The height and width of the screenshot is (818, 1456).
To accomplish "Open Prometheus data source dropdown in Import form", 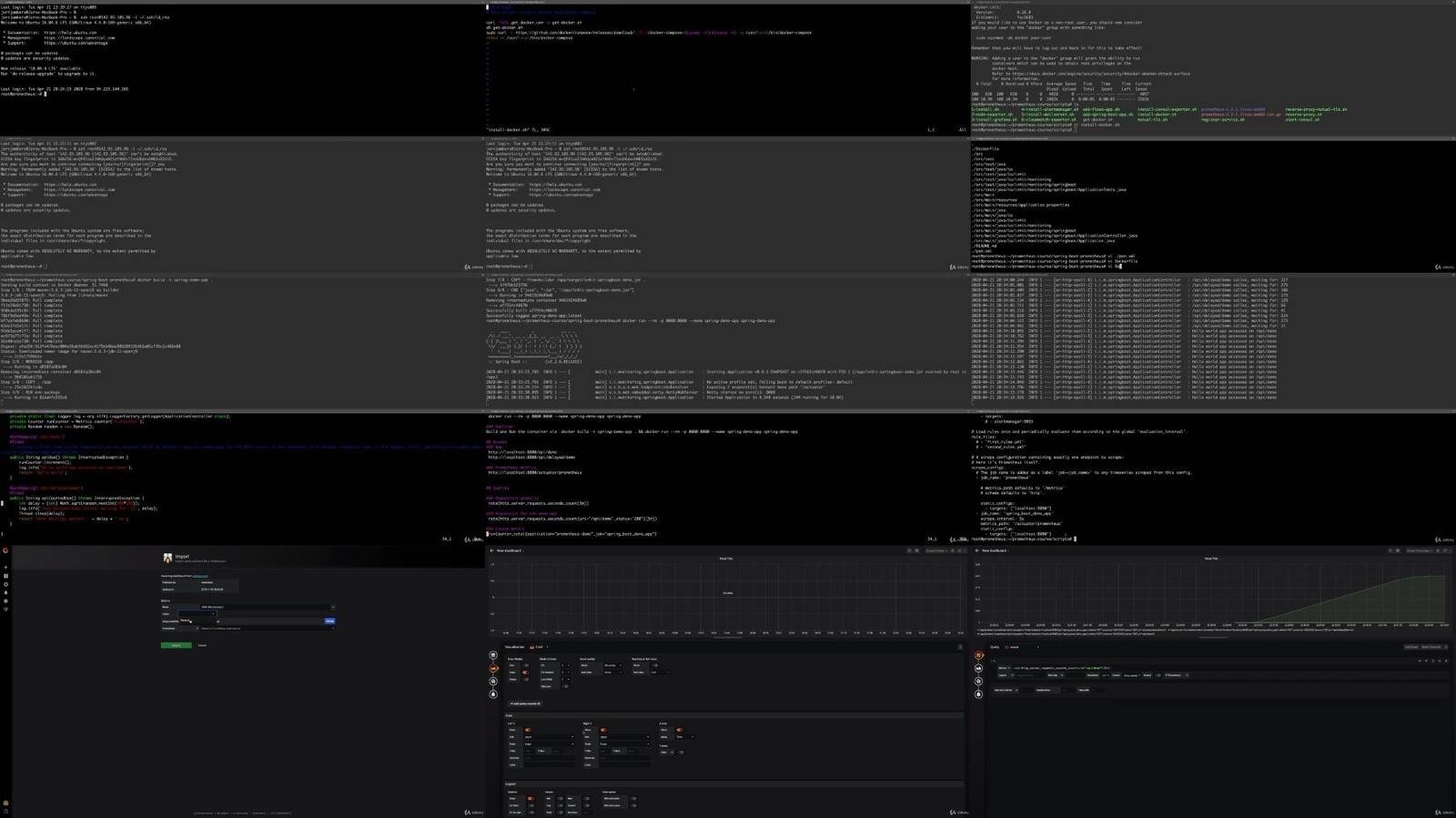I will [x=266, y=629].
